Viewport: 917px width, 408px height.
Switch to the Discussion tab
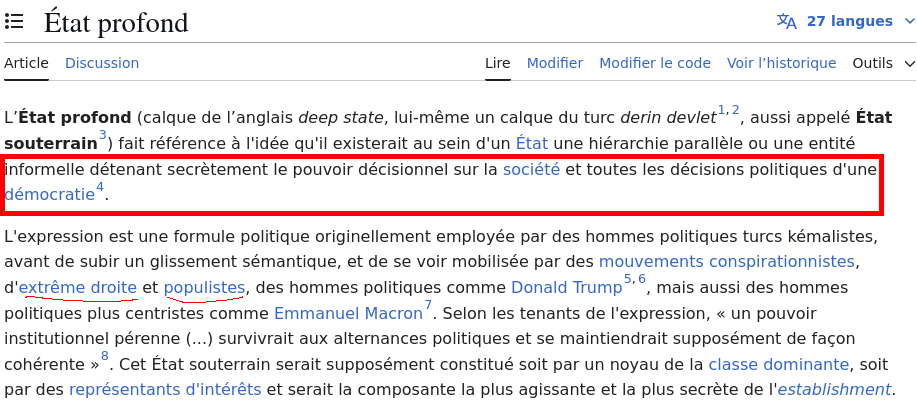click(102, 63)
